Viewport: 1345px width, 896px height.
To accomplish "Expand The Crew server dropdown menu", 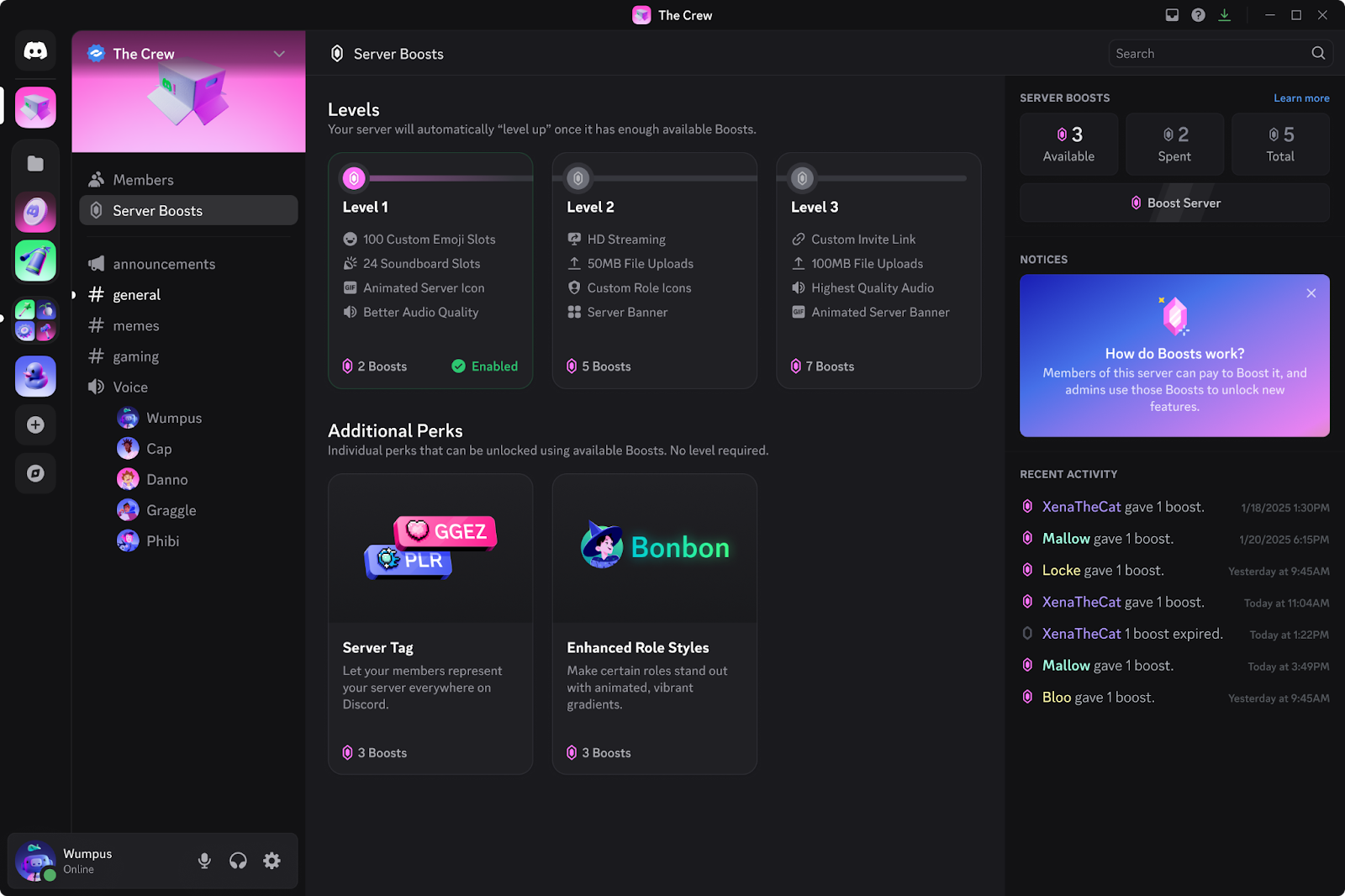I will pos(279,54).
